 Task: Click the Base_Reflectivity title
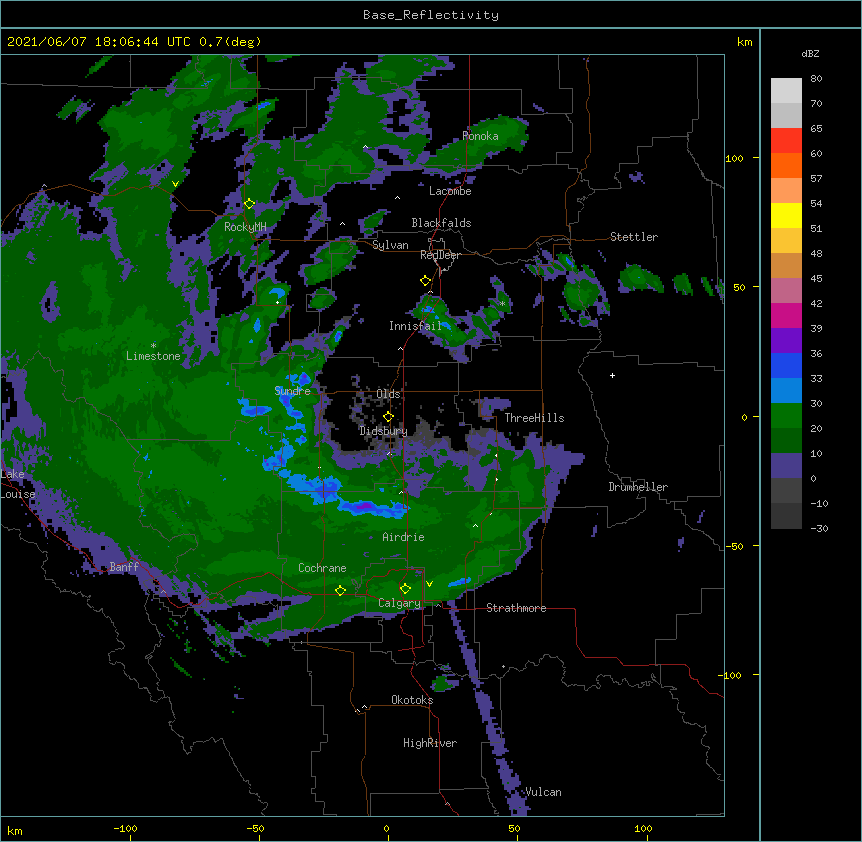click(431, 15)
